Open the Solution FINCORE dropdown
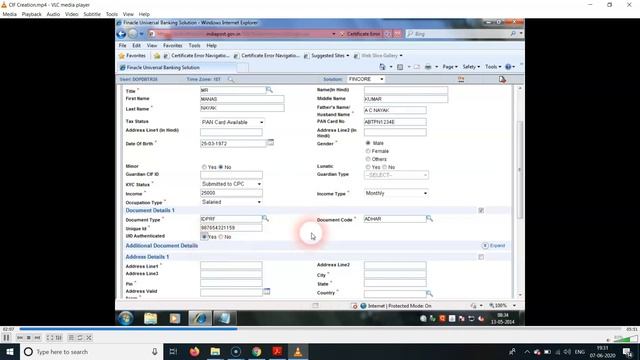 tap(366, 79)
